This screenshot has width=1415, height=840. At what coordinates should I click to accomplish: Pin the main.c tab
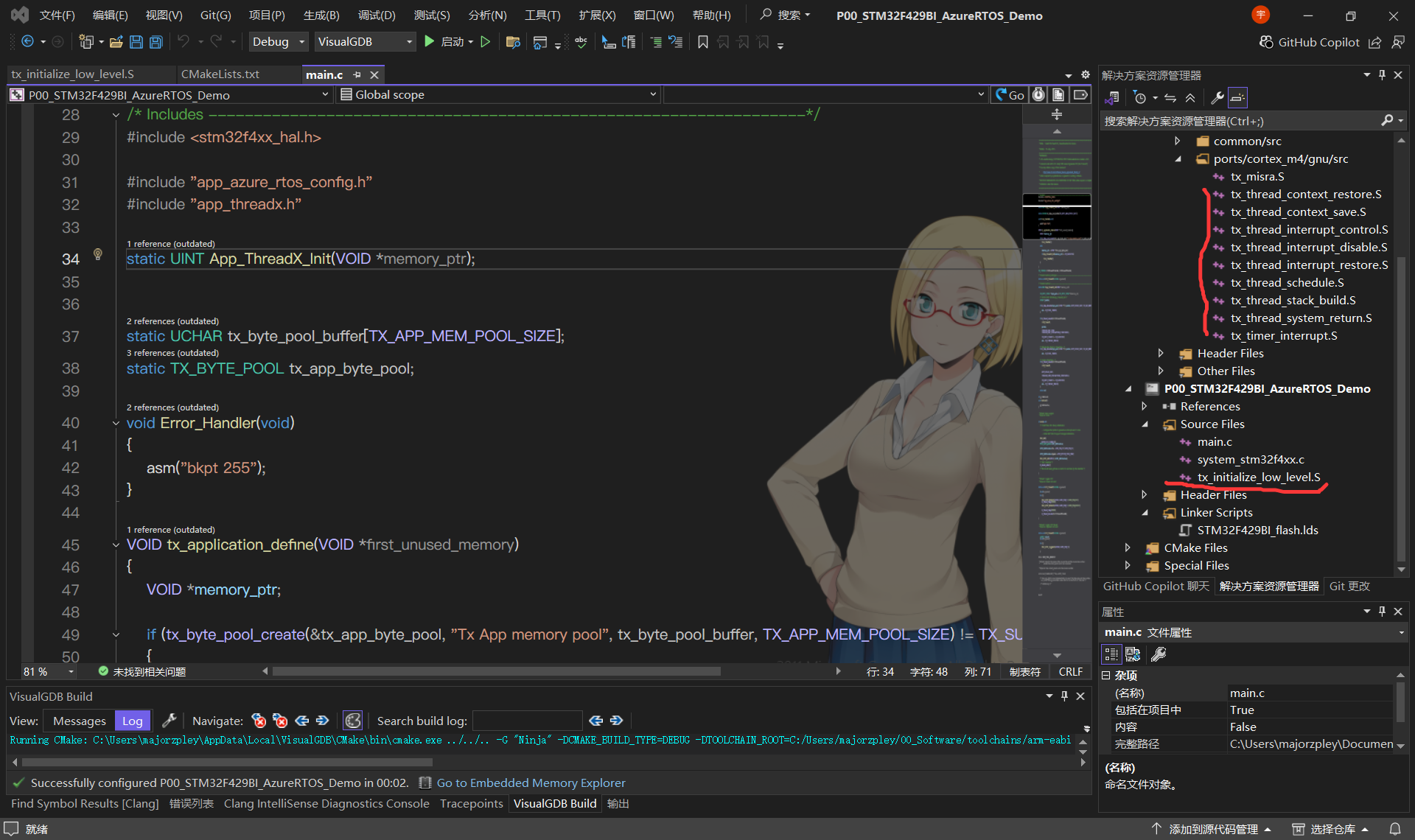click(357, 75)
